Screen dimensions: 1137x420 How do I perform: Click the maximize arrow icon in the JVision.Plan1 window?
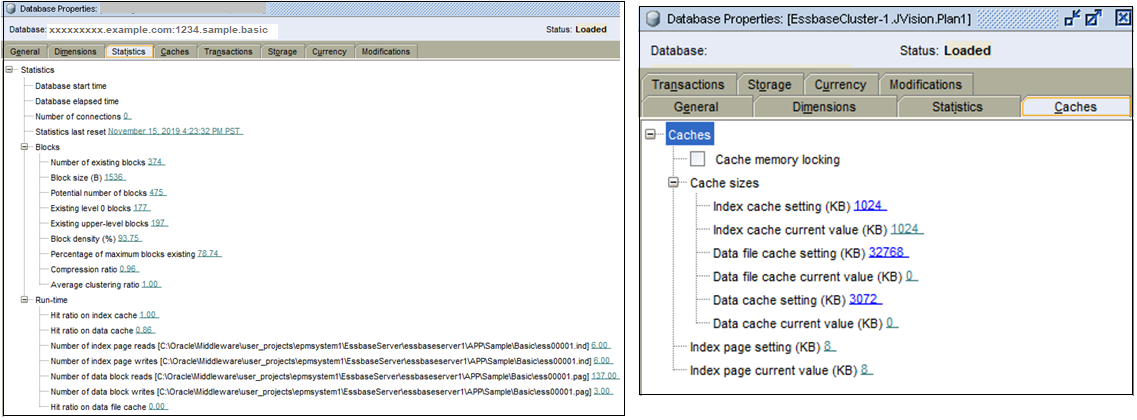tap(1093, 20)
